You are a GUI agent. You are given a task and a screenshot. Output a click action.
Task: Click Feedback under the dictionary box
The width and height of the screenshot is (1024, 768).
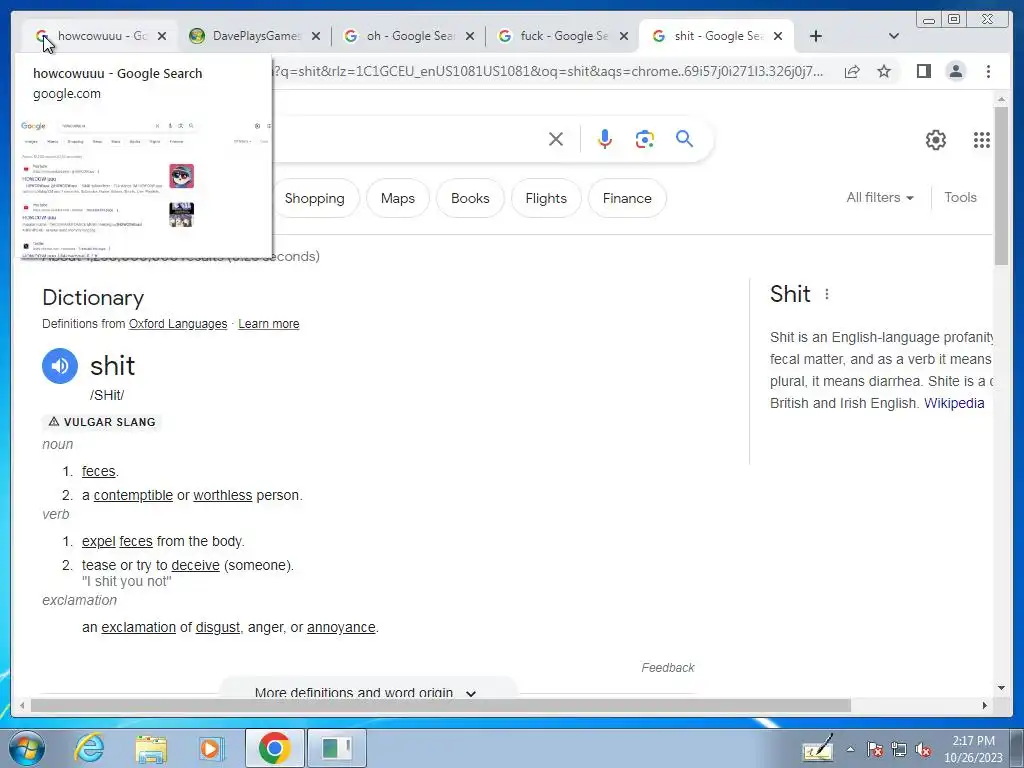coord(667,667)
